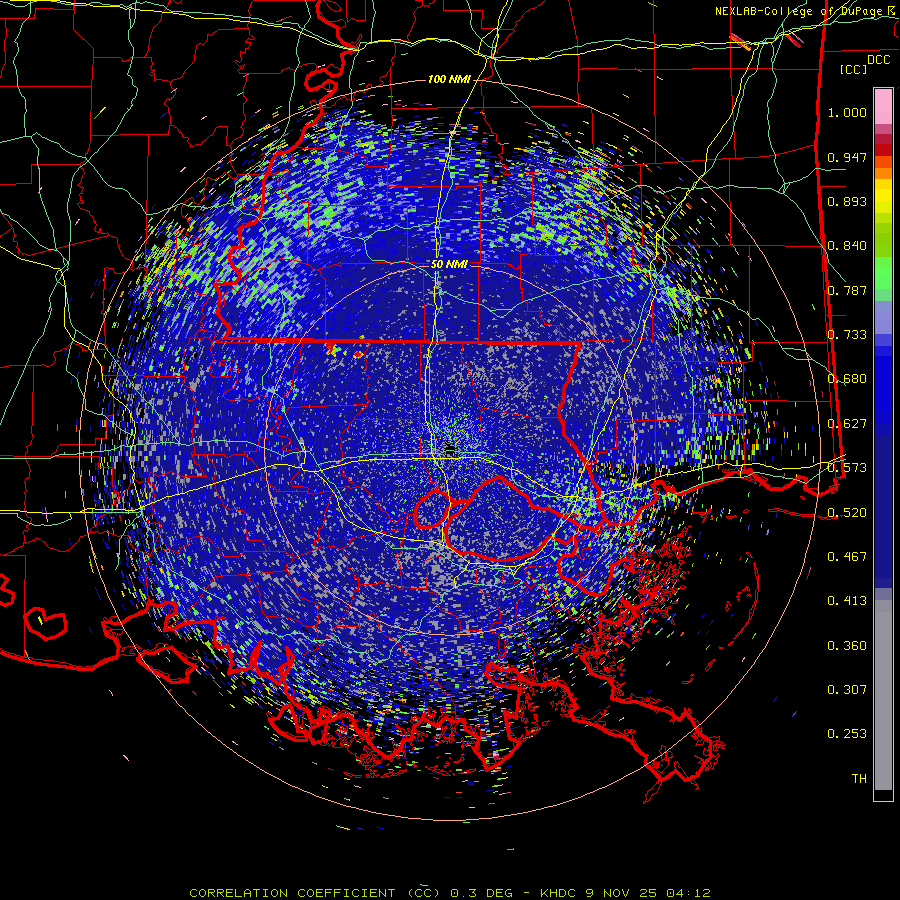Click the [CC] units label
Image resolution: width=900 pixels, height=900 pixels.
click(x=854, y=69)
